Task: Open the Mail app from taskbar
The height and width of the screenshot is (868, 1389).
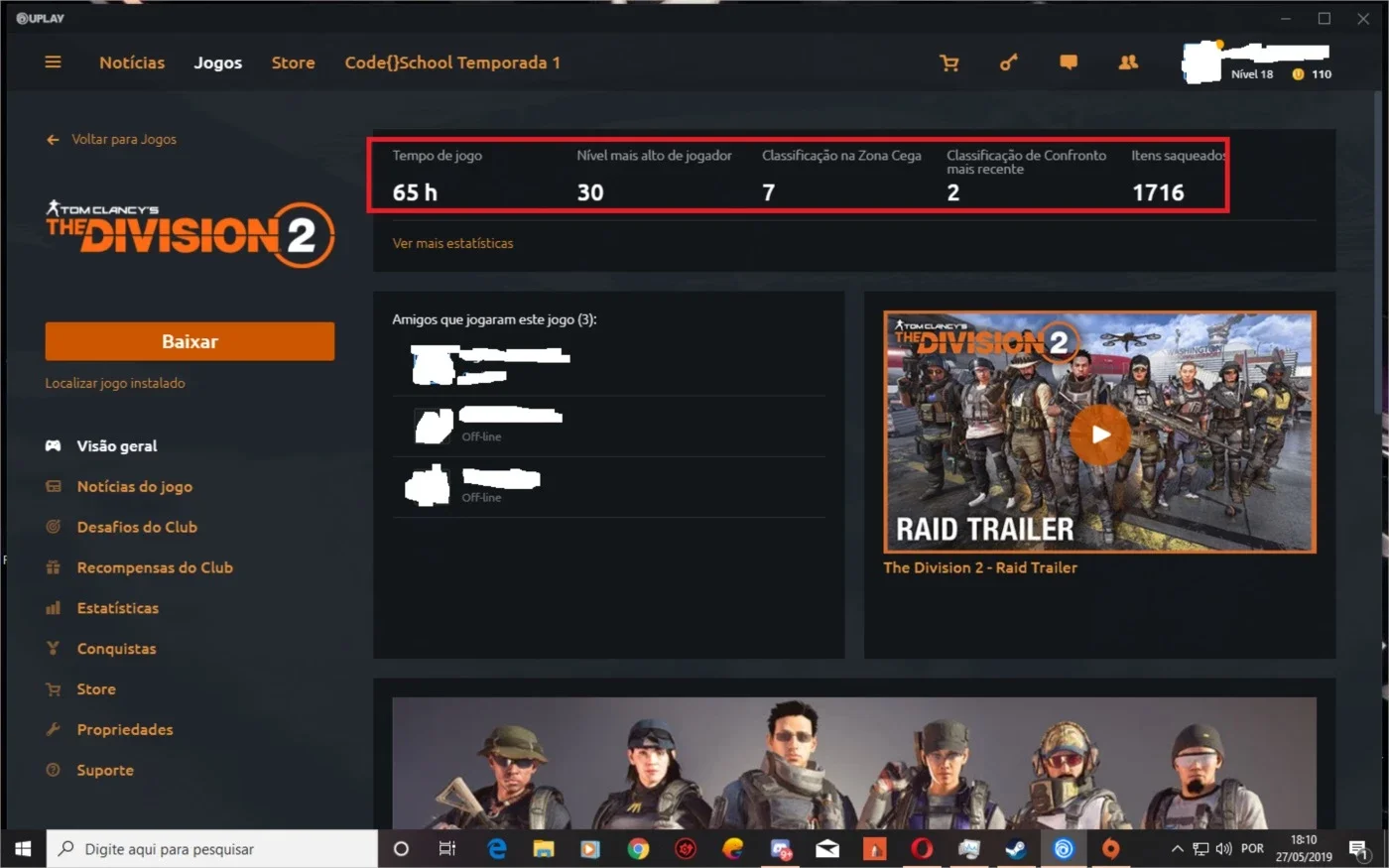Action: (827, 849)
